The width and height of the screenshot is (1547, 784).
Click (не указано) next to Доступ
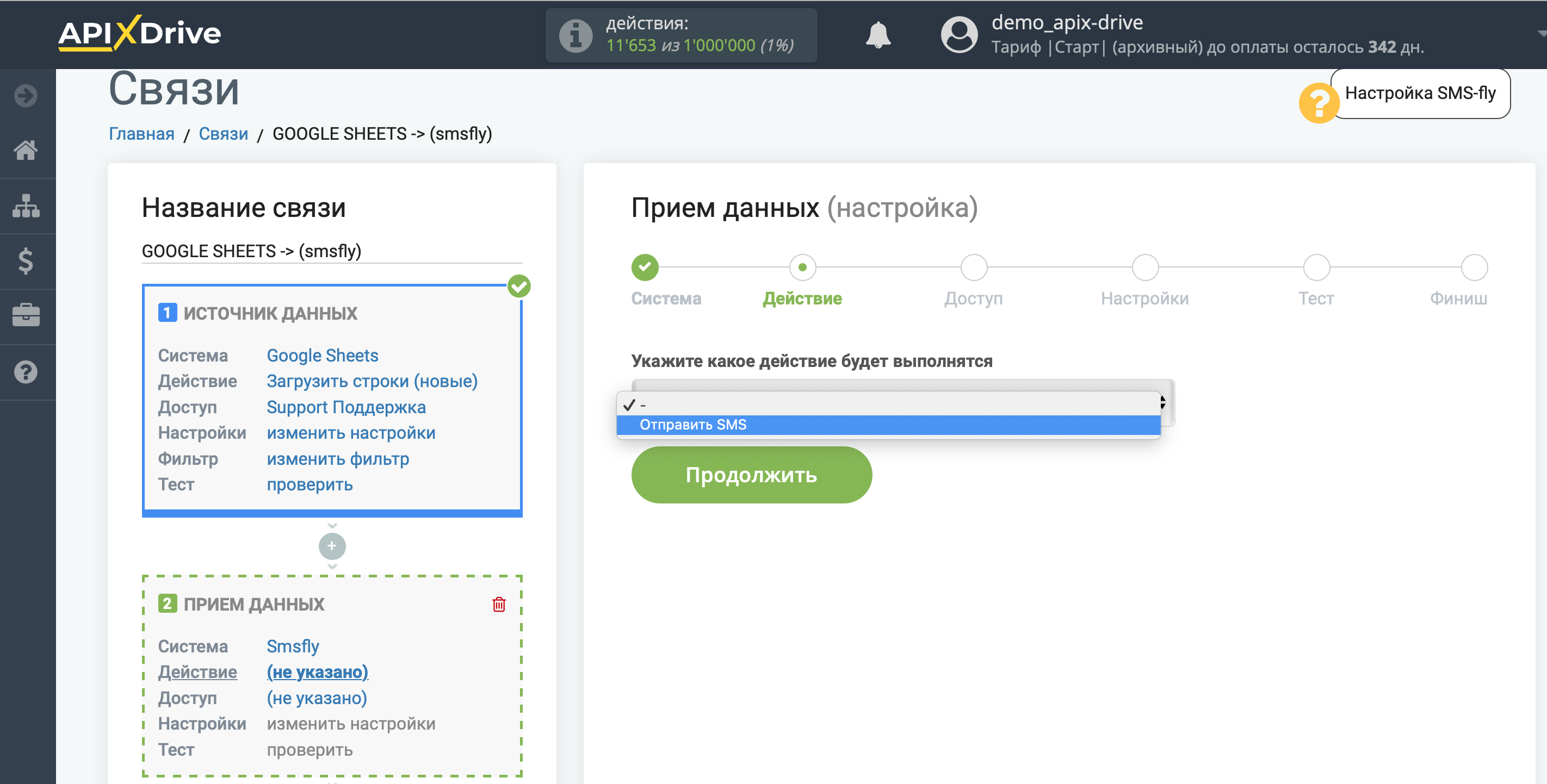point(317,698)
